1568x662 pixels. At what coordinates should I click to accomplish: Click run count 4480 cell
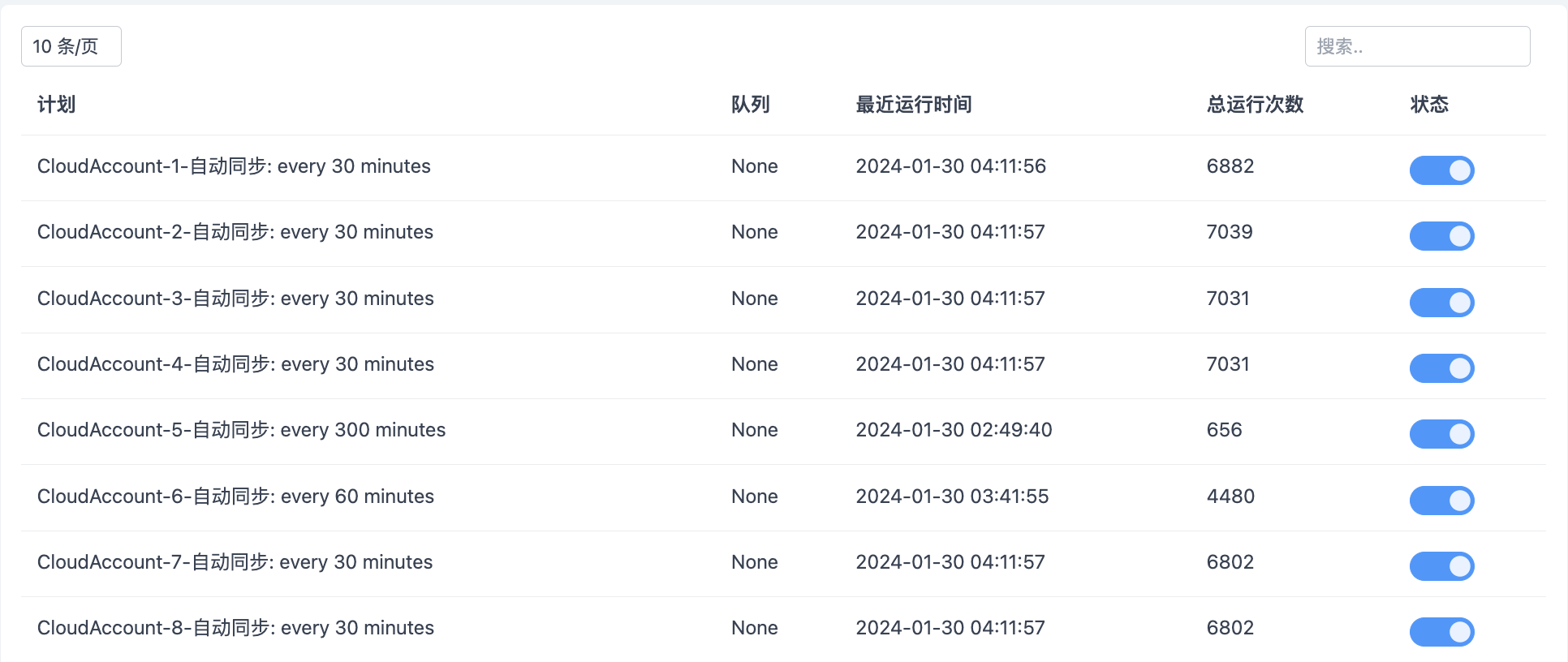pos(1230,496)
